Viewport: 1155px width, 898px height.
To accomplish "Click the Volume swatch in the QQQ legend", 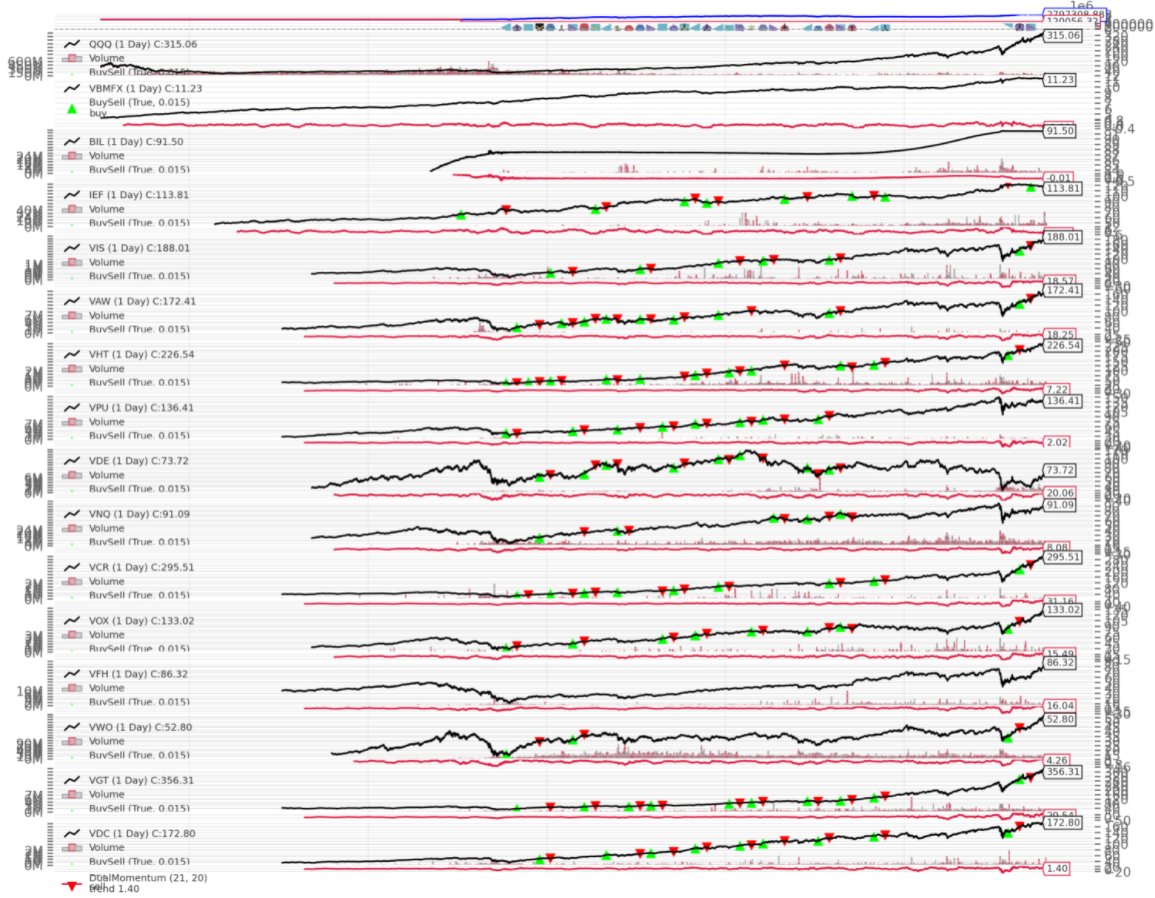I will (71, 58).
